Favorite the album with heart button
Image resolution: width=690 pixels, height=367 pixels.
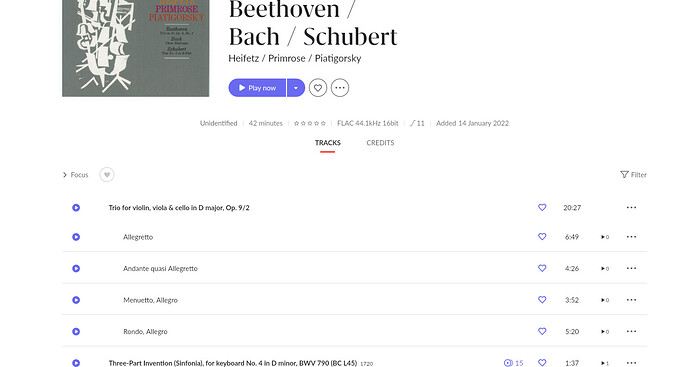[318, 88]
